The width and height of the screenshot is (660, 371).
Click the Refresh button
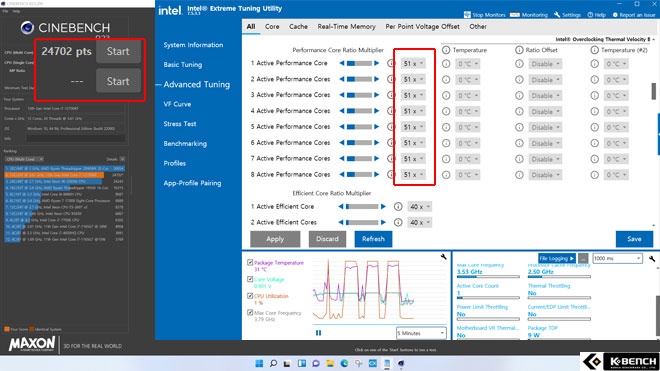coord(373,239)
